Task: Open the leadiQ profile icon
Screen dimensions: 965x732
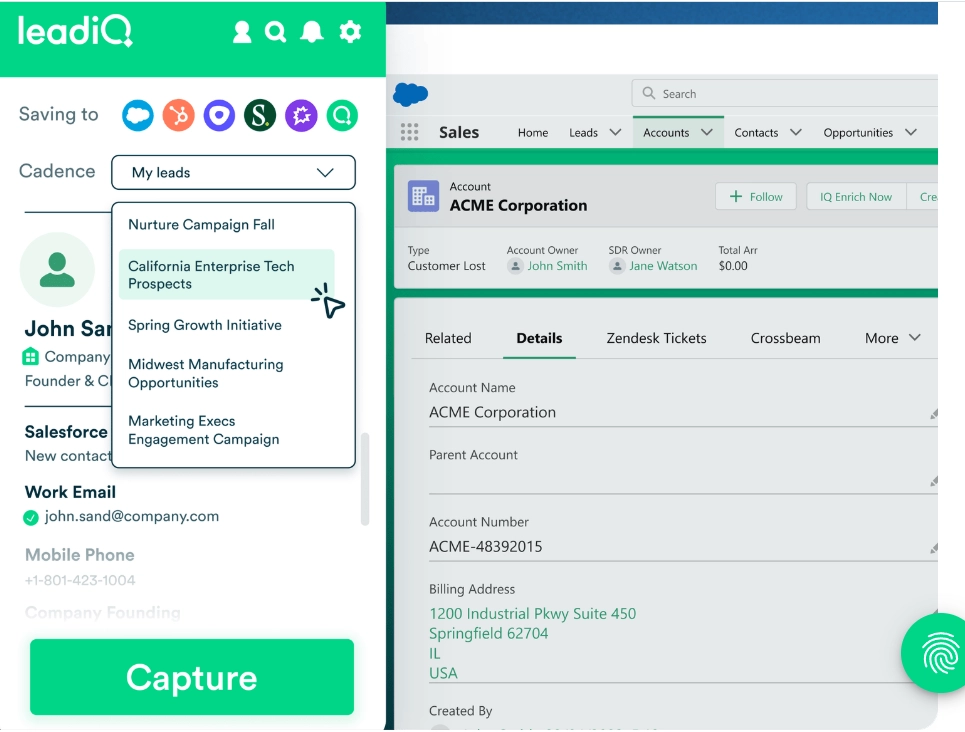Action: [242, 32]
